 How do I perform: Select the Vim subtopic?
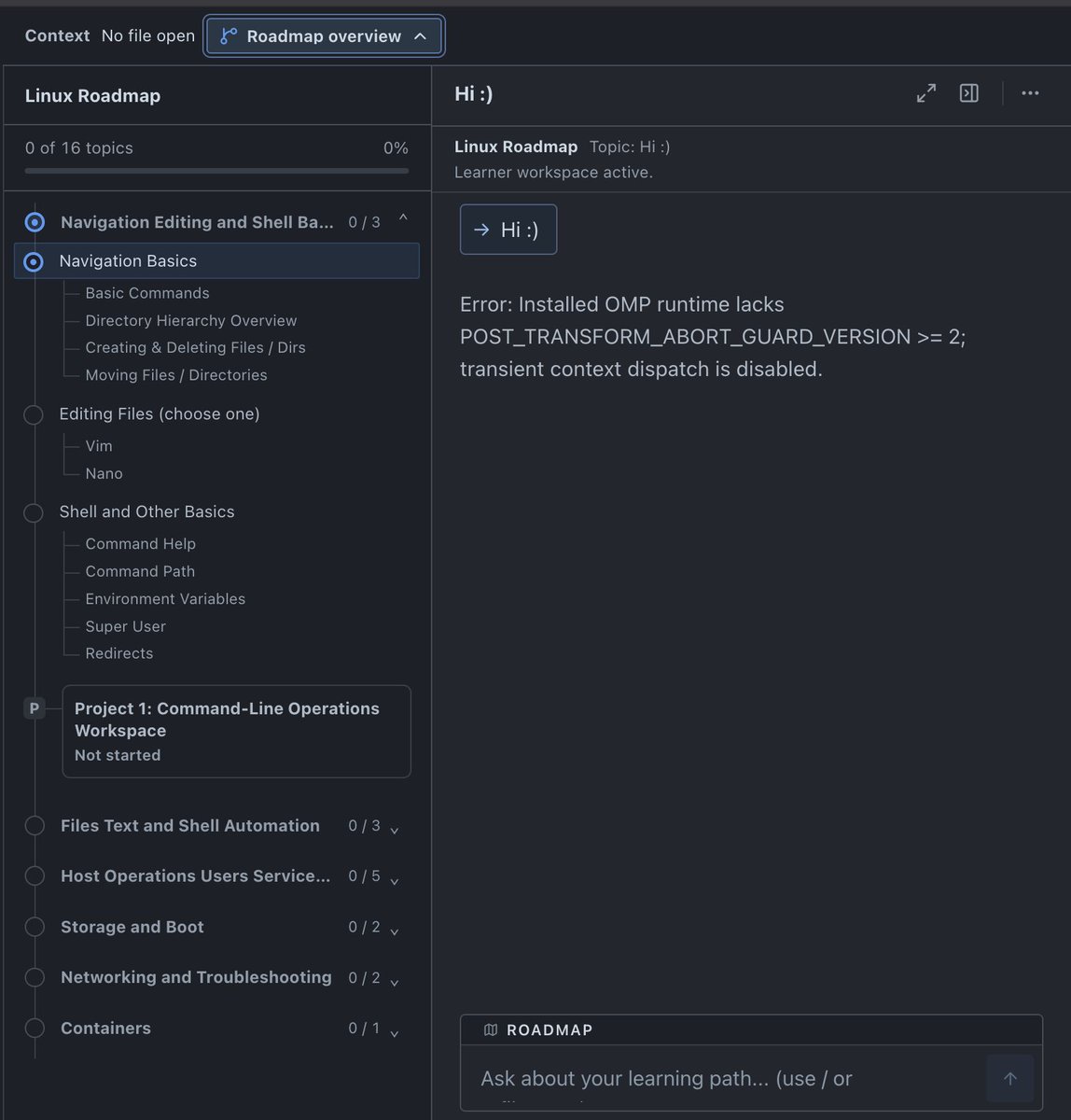99,446
